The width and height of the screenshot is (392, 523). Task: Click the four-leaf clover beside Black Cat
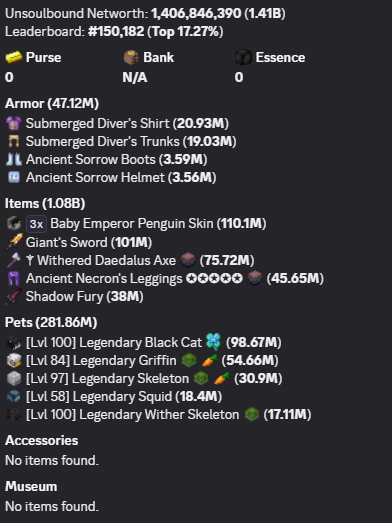pyautogui.click(x=213, y=342)
